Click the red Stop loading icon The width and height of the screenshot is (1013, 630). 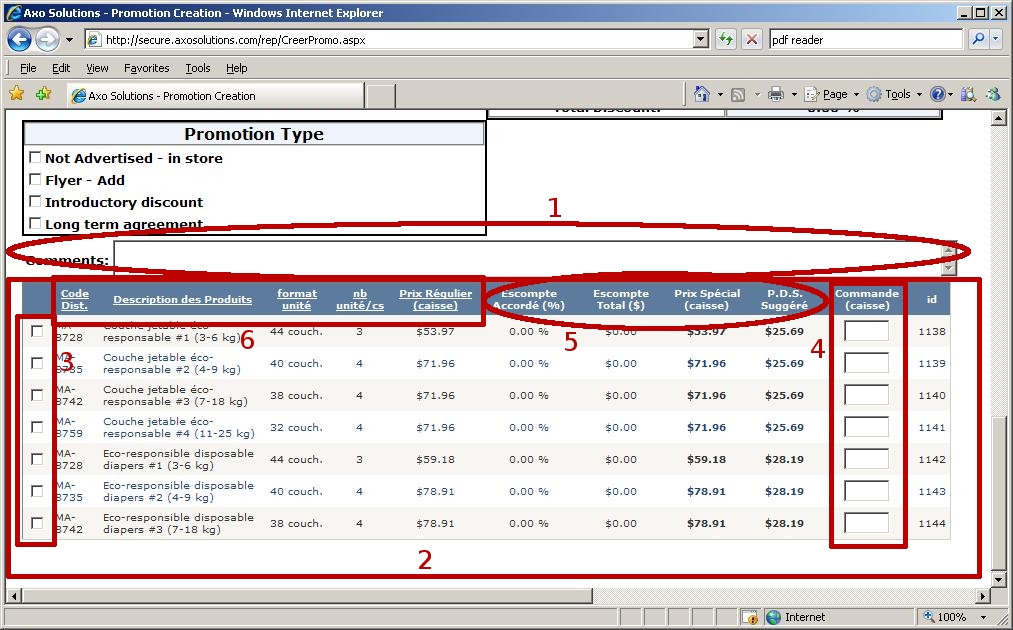click(x=751, y=40)
